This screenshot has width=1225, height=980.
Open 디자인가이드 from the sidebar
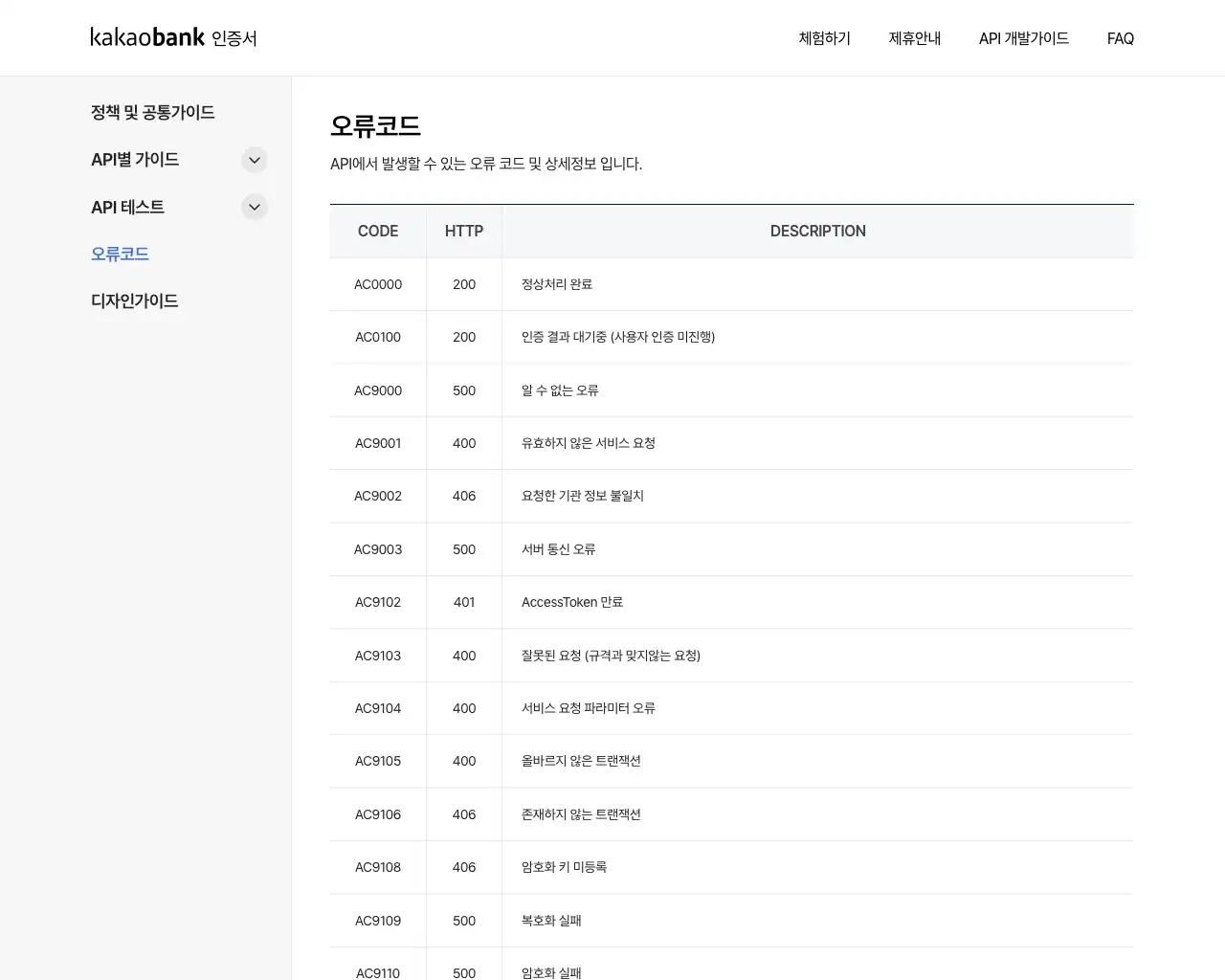pos(134,301)
